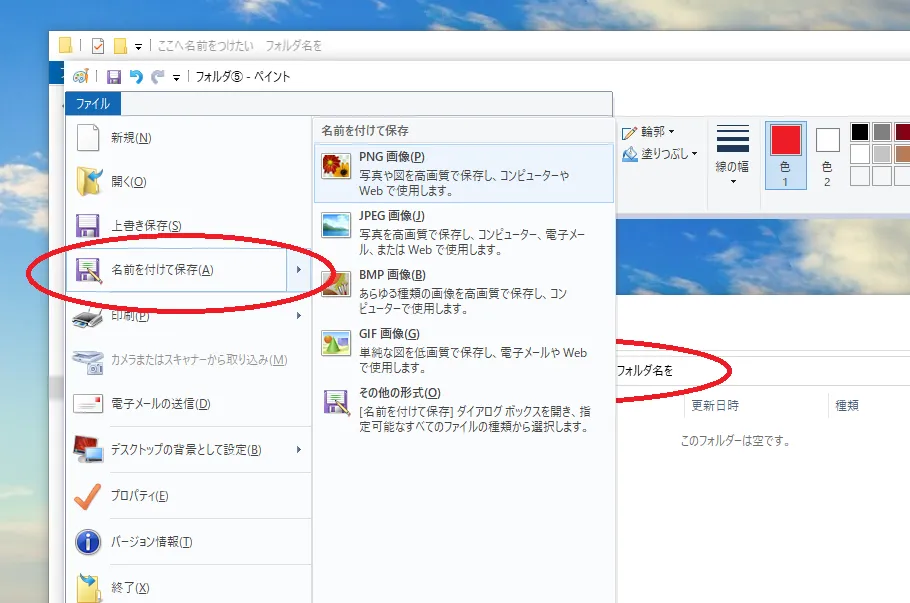Expand デスクトップの背景として設定 submenu arrow
910x603 pixels.
(299, 450)
